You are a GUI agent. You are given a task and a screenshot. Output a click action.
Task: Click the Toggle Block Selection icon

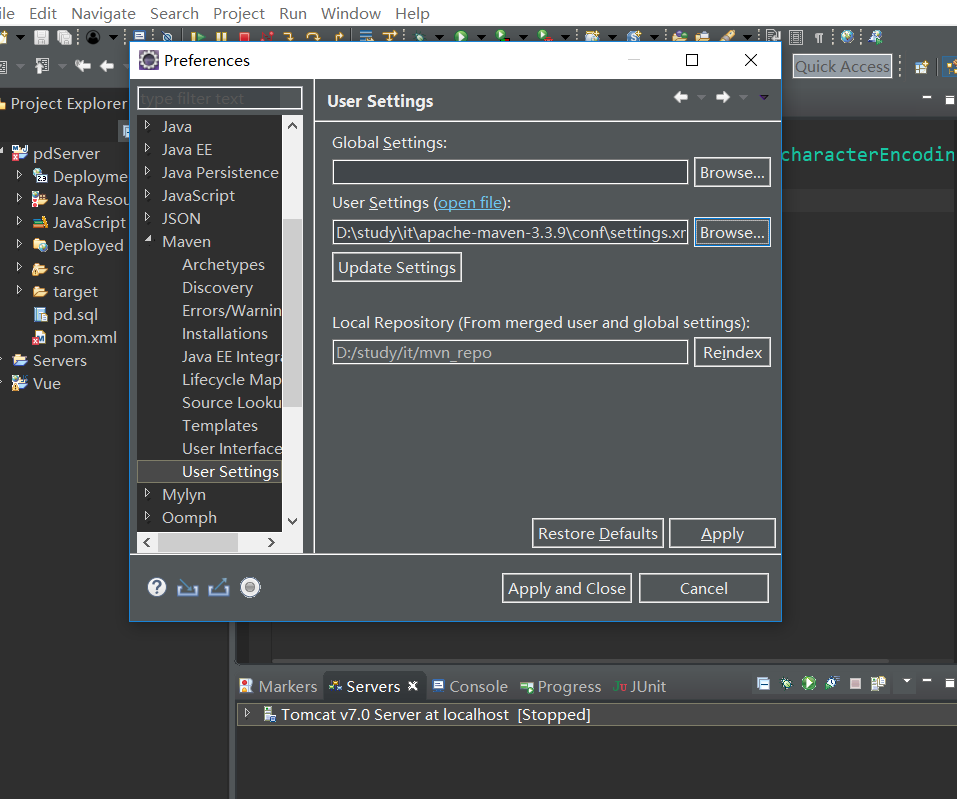pos(796,37)
